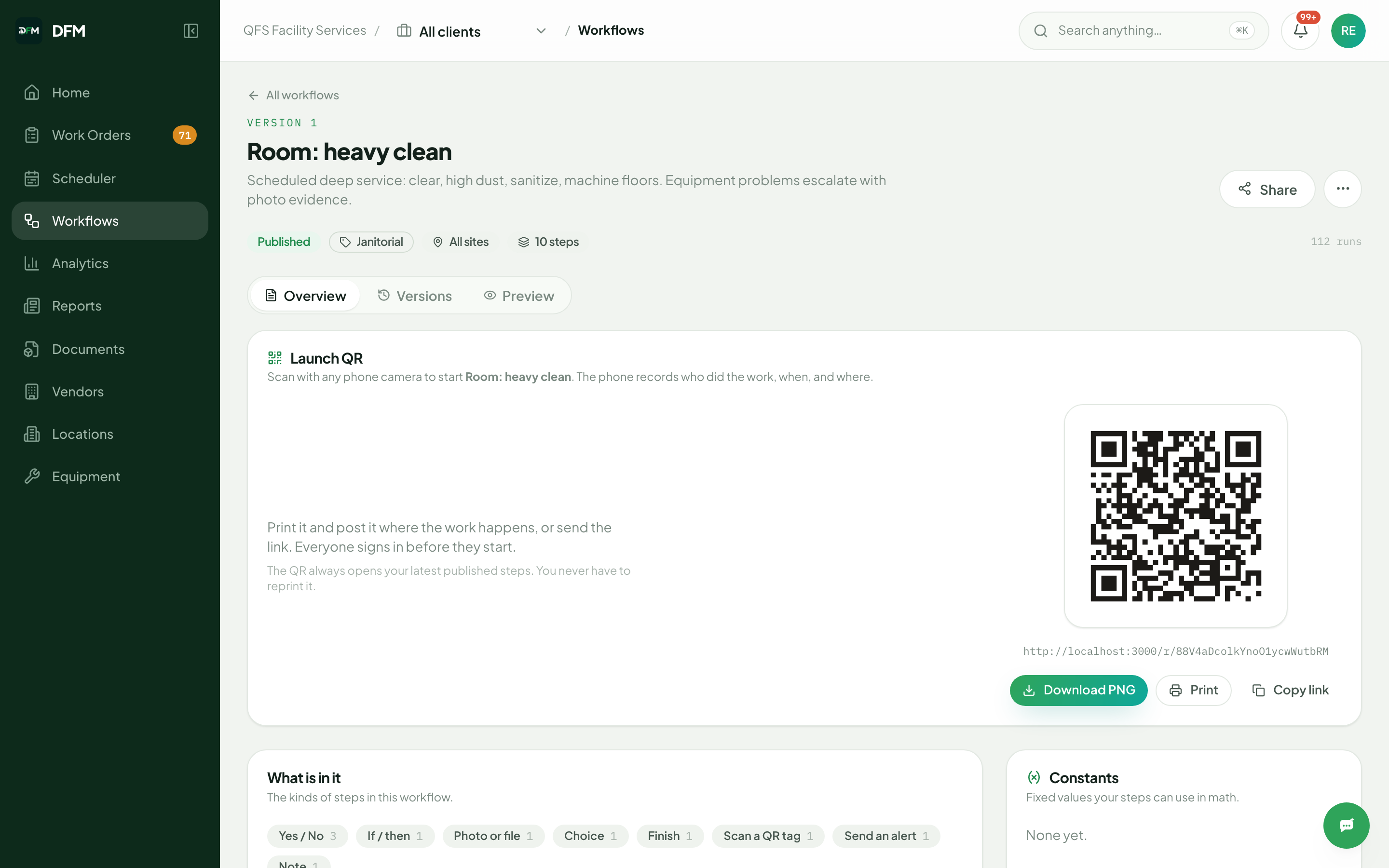Go to Scheduler in sidebar
The height and width of the screenshot is (868, 1389).
[x=109, y=178]
